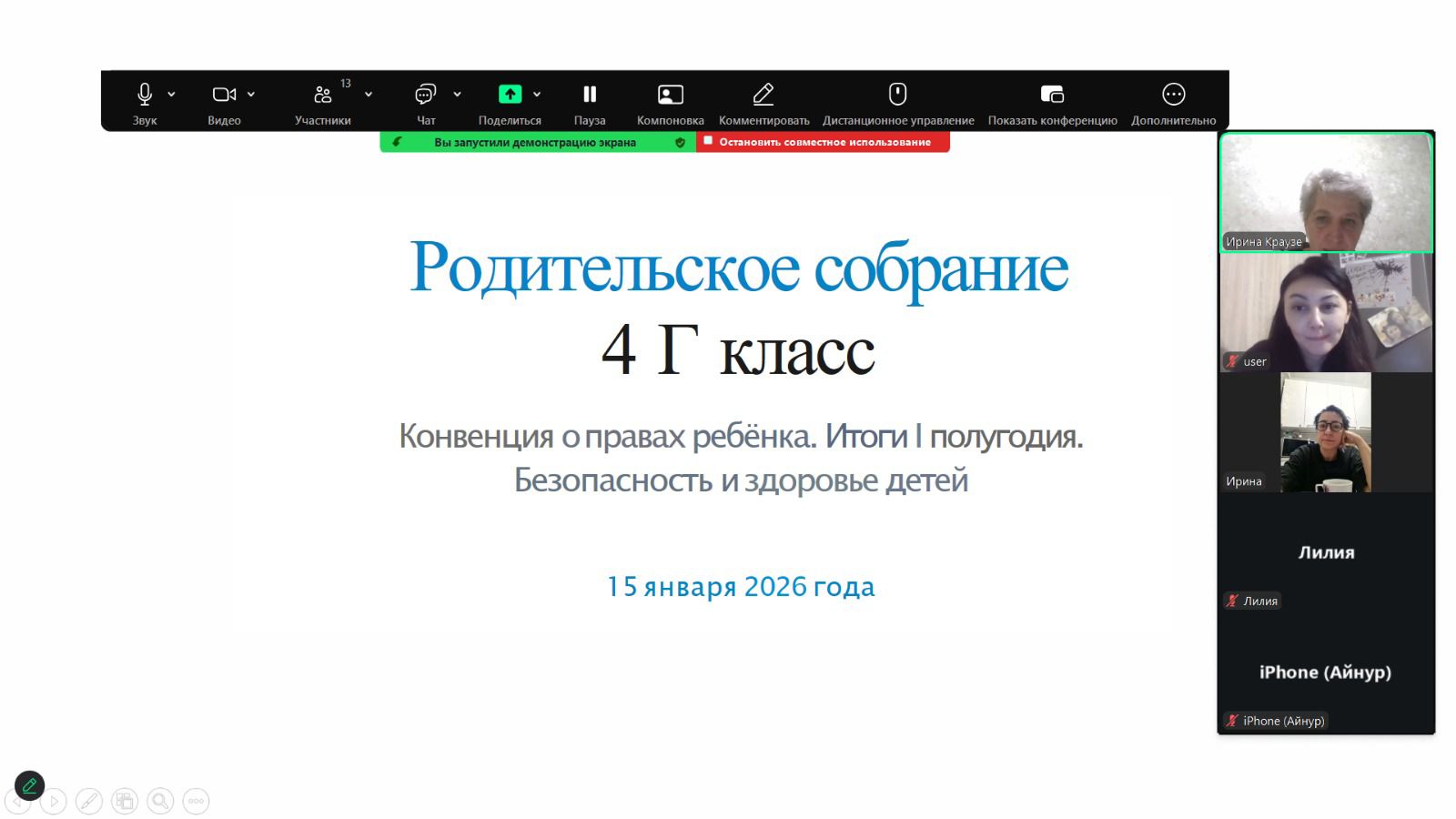The image size is (1456, 819).
Task: Click the green screen sharing status banner
Action: [x=535, y=142]
